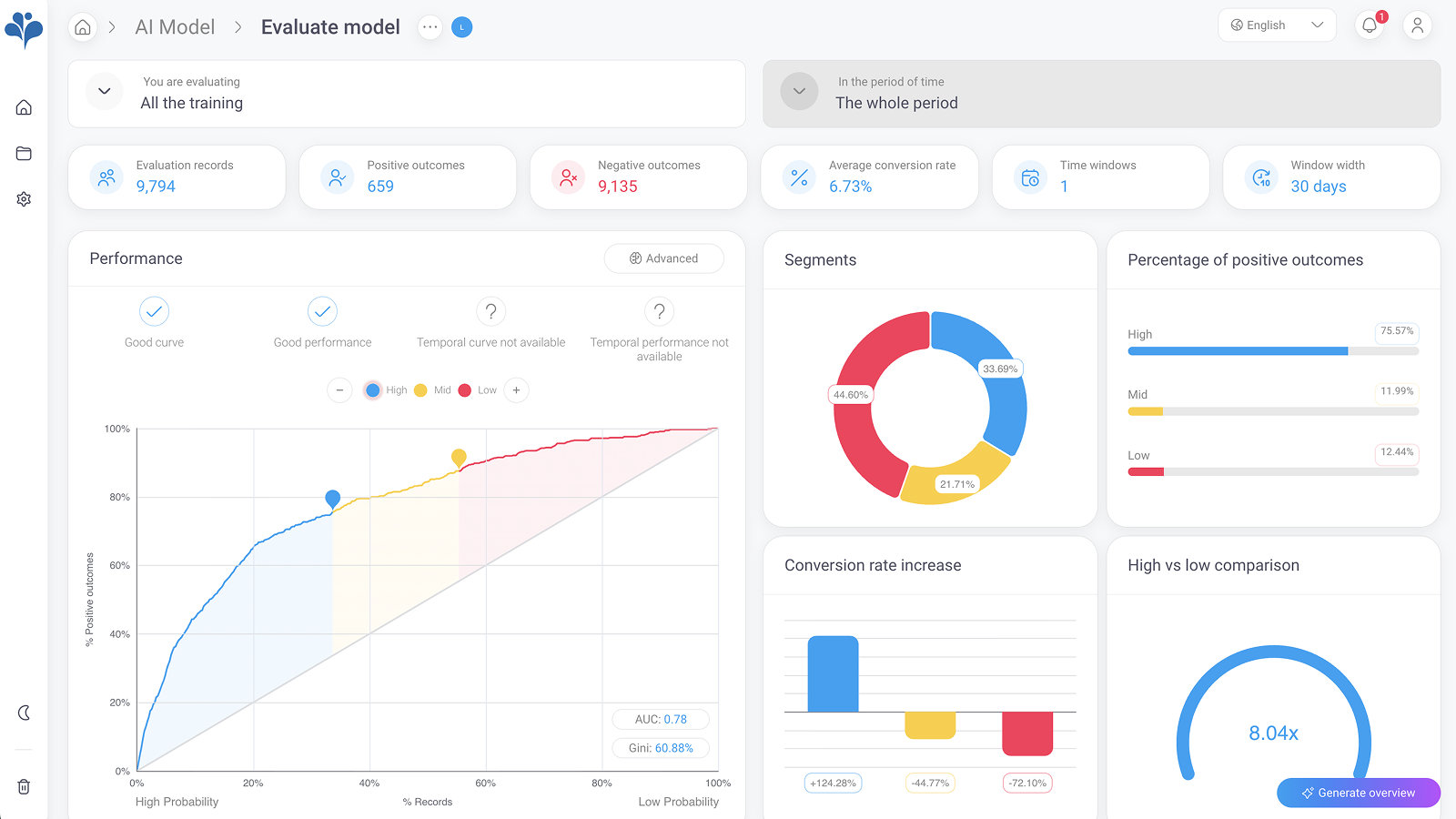Expand the 'You are evaluating' dropdown
1456x819 pixels.
pyautogui.click(x=105, y=91)
